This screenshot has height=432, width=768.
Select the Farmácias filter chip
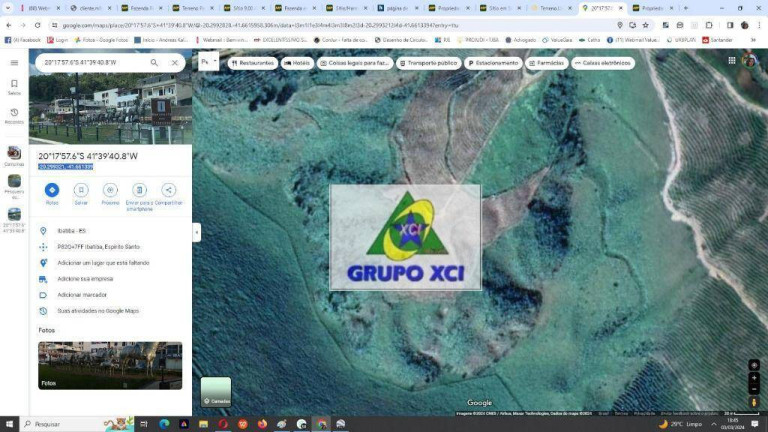(x=547, y=63)
